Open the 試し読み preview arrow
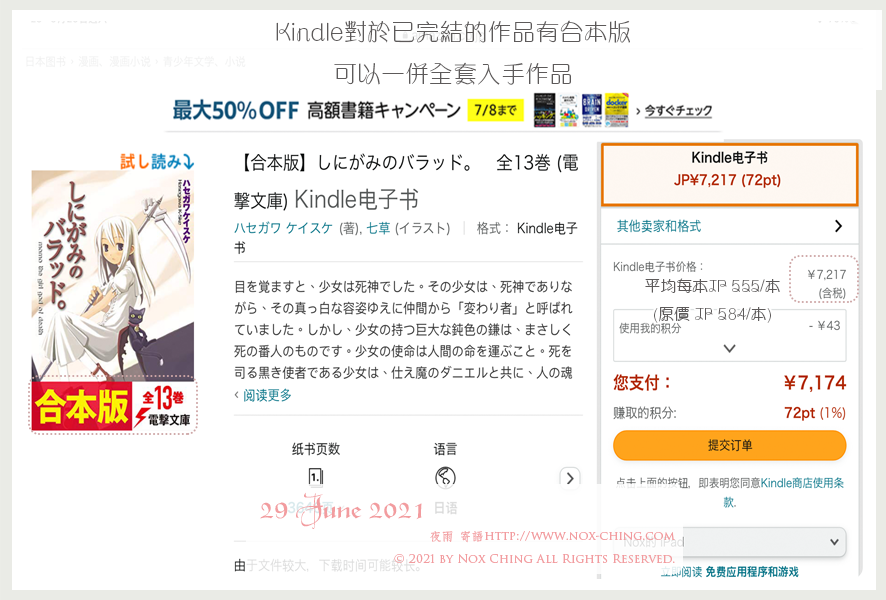The width and height of the screenshot is (886, 600). 157,162
